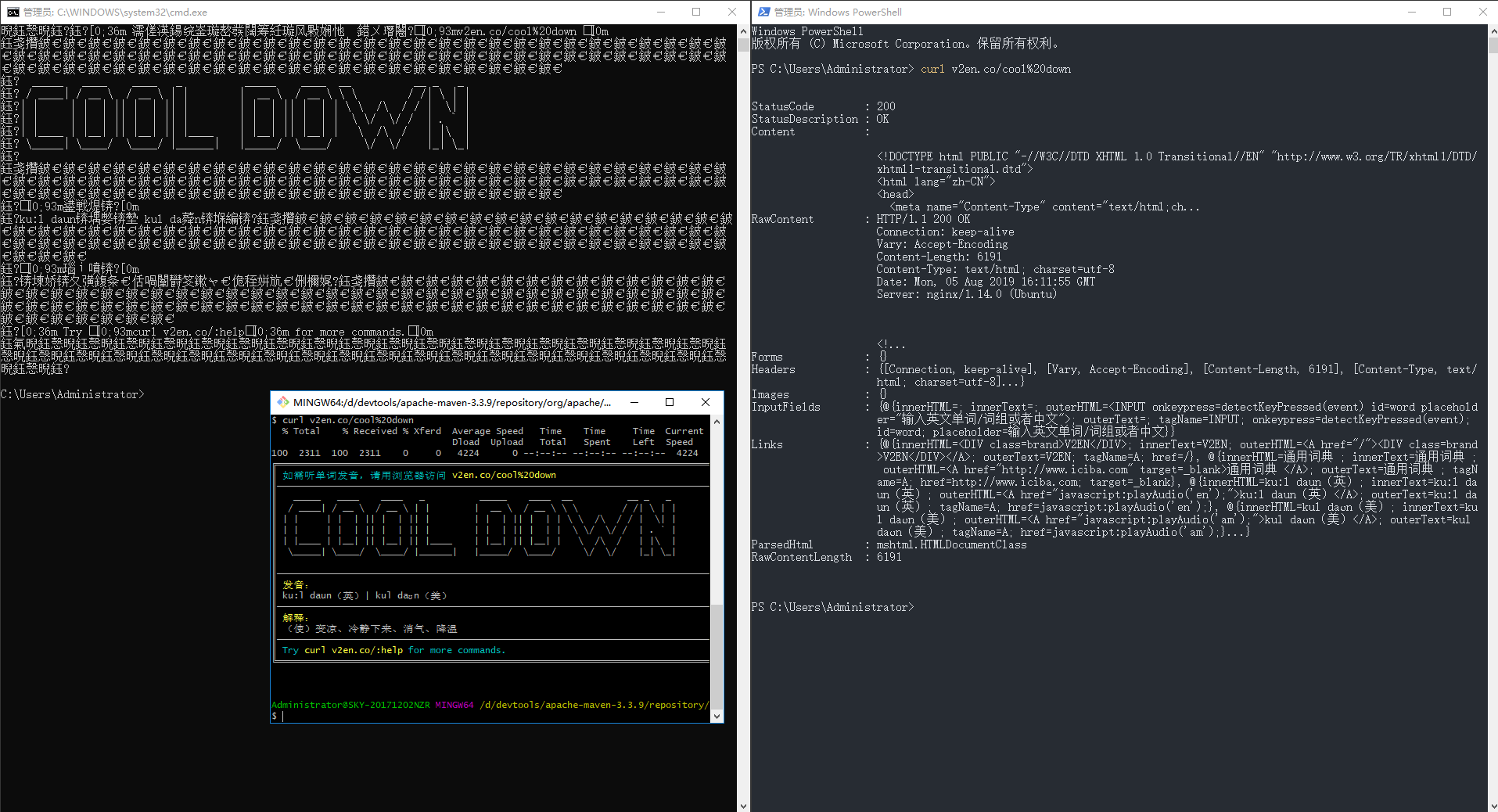Click 'Server: nginx/1.14.0 (Ubuntu)' line
Image resolution: width=1498 pixels, height=812 pixels.
click(x=967, y=294)
